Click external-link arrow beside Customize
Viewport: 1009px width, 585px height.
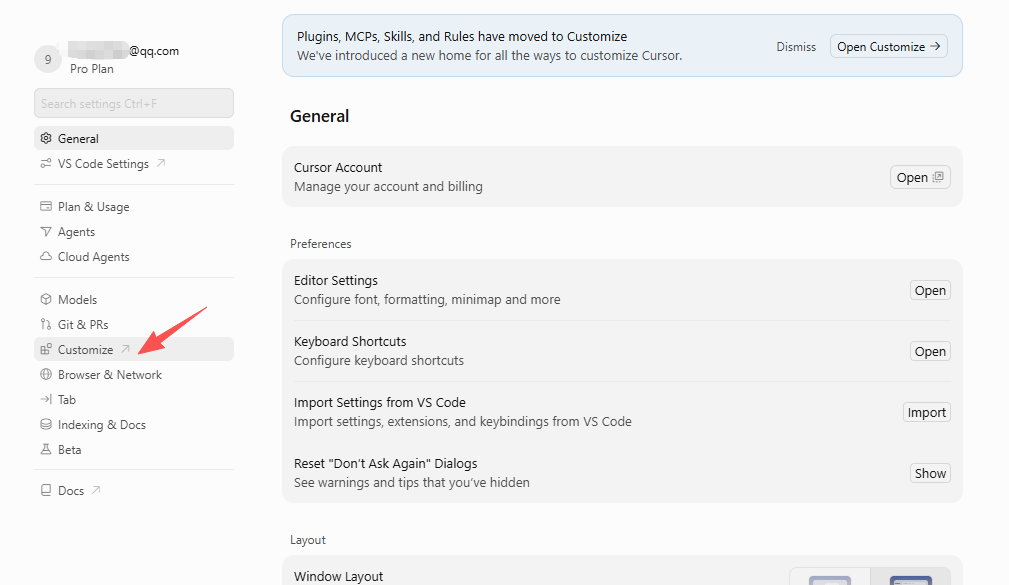(x=125, y=349)
